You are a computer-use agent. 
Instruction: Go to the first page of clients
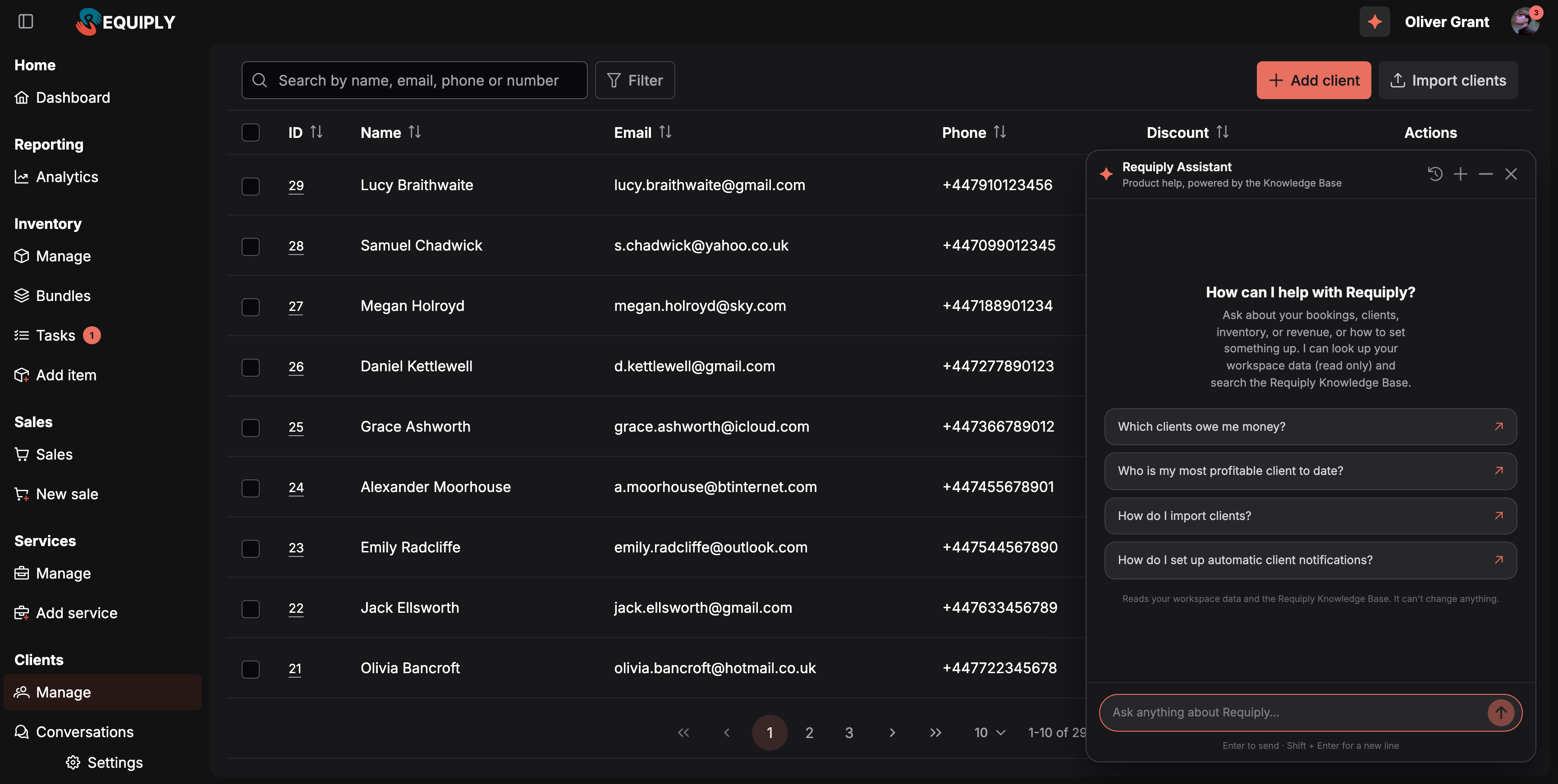pos(683,733)
